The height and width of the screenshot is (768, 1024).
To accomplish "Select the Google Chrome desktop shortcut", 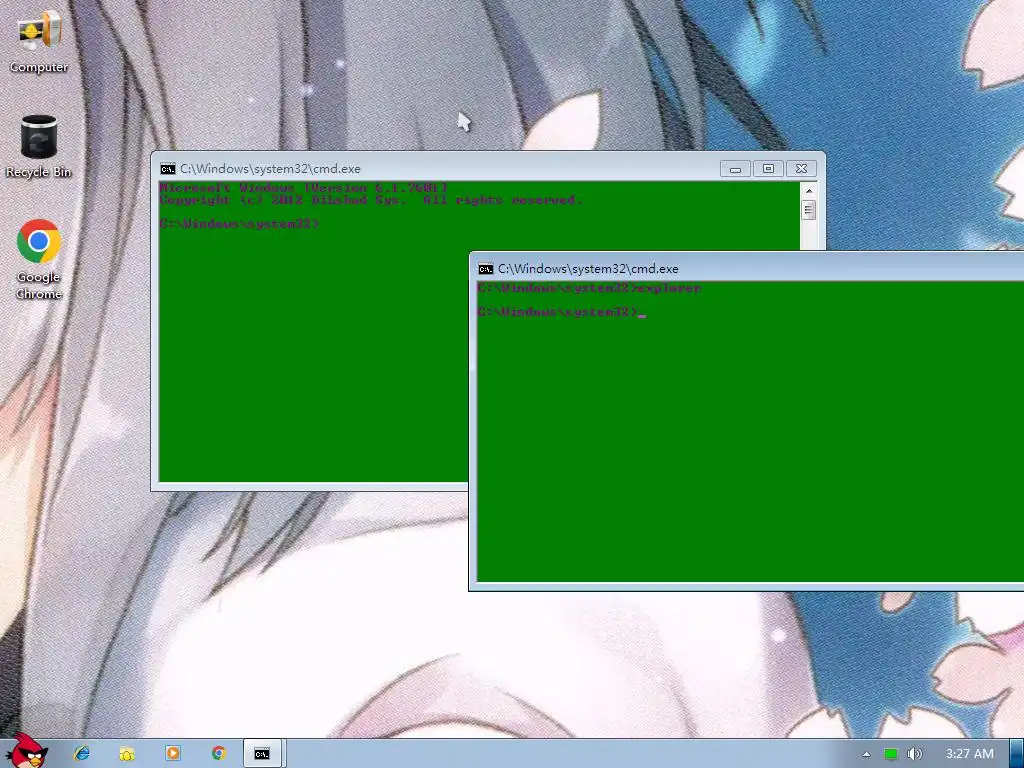I will pos(39,259).
